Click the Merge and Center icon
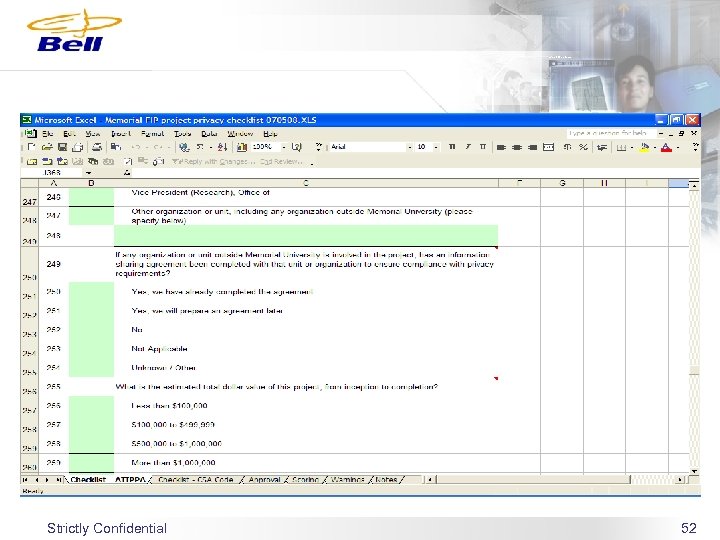 (x=548, y=147)
